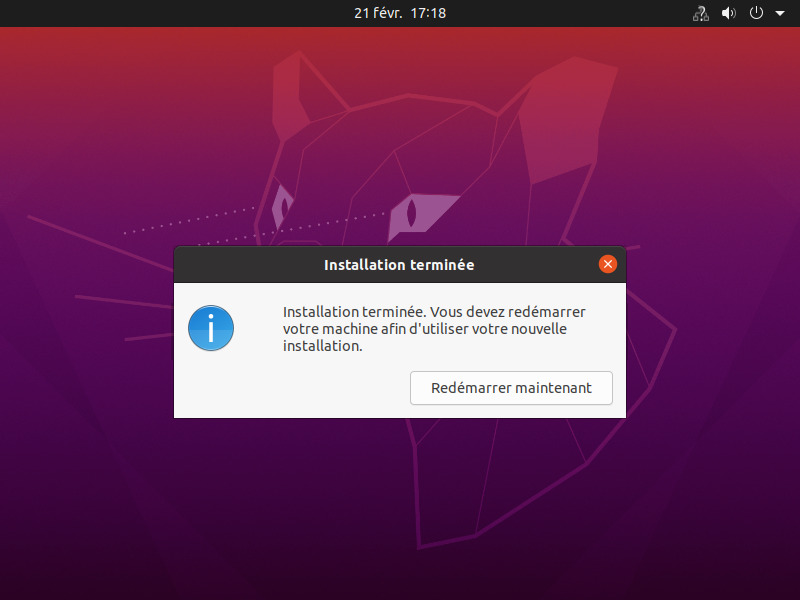Click the cat's left eye on wallpaper
Screen dimensions: 800x600
click(x=282, y=206)
